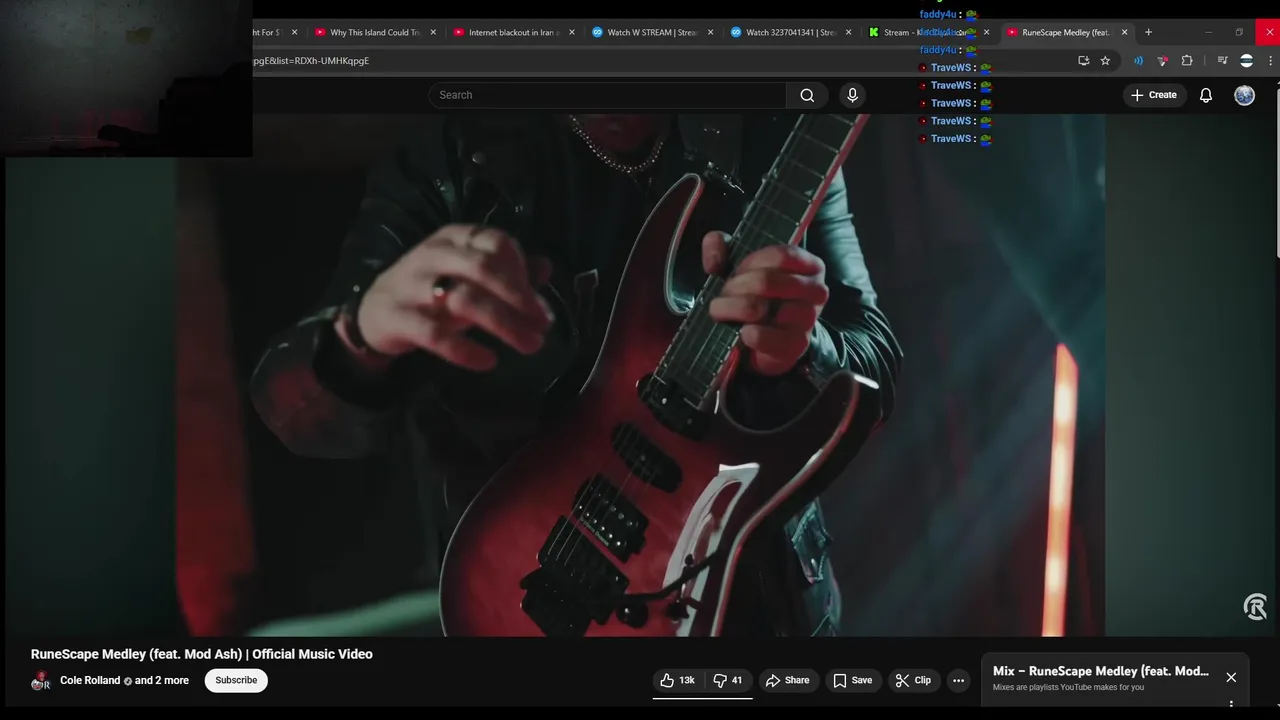Click the video title text

(202, 654)
